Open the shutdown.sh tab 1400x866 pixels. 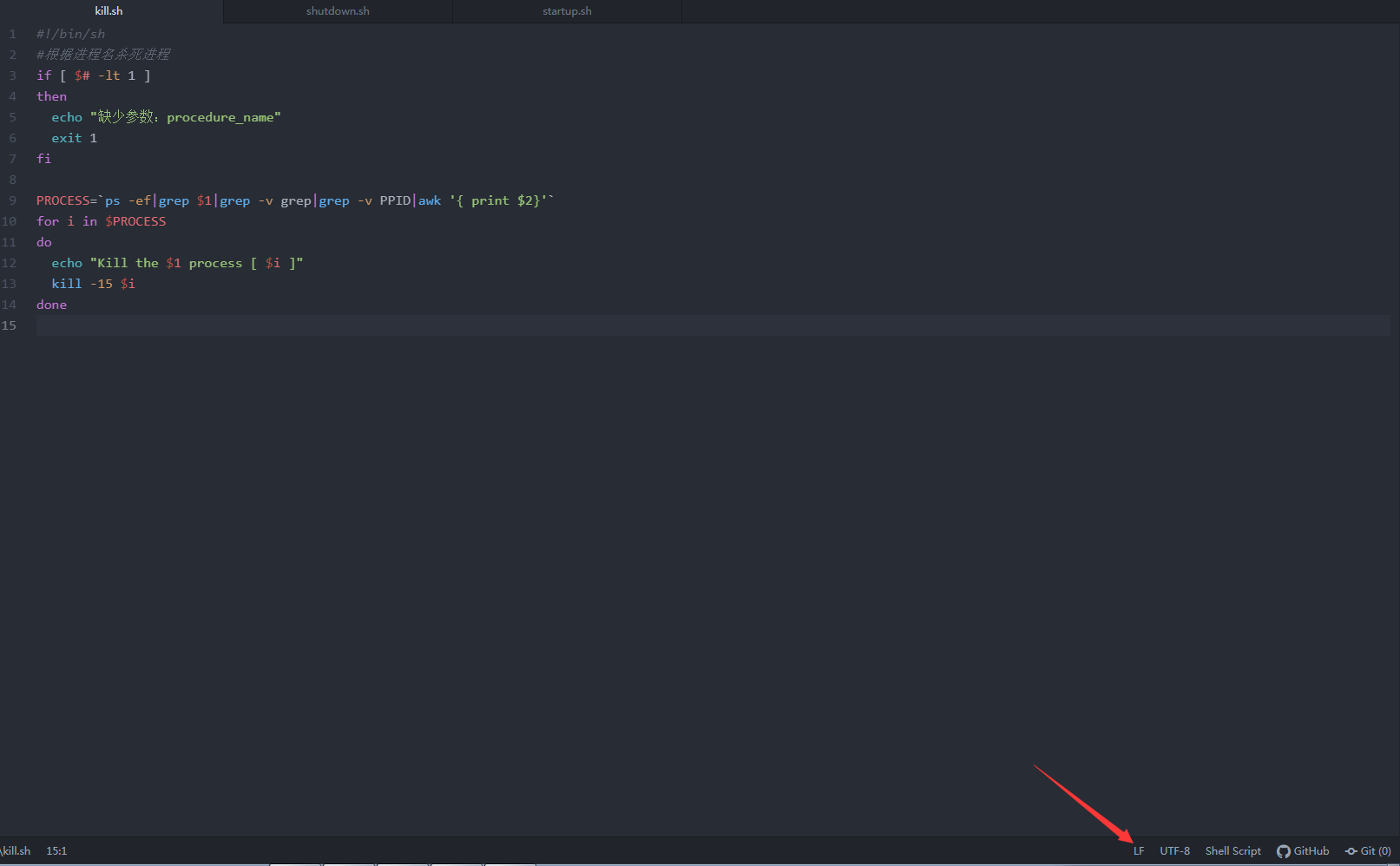point(338,11)
